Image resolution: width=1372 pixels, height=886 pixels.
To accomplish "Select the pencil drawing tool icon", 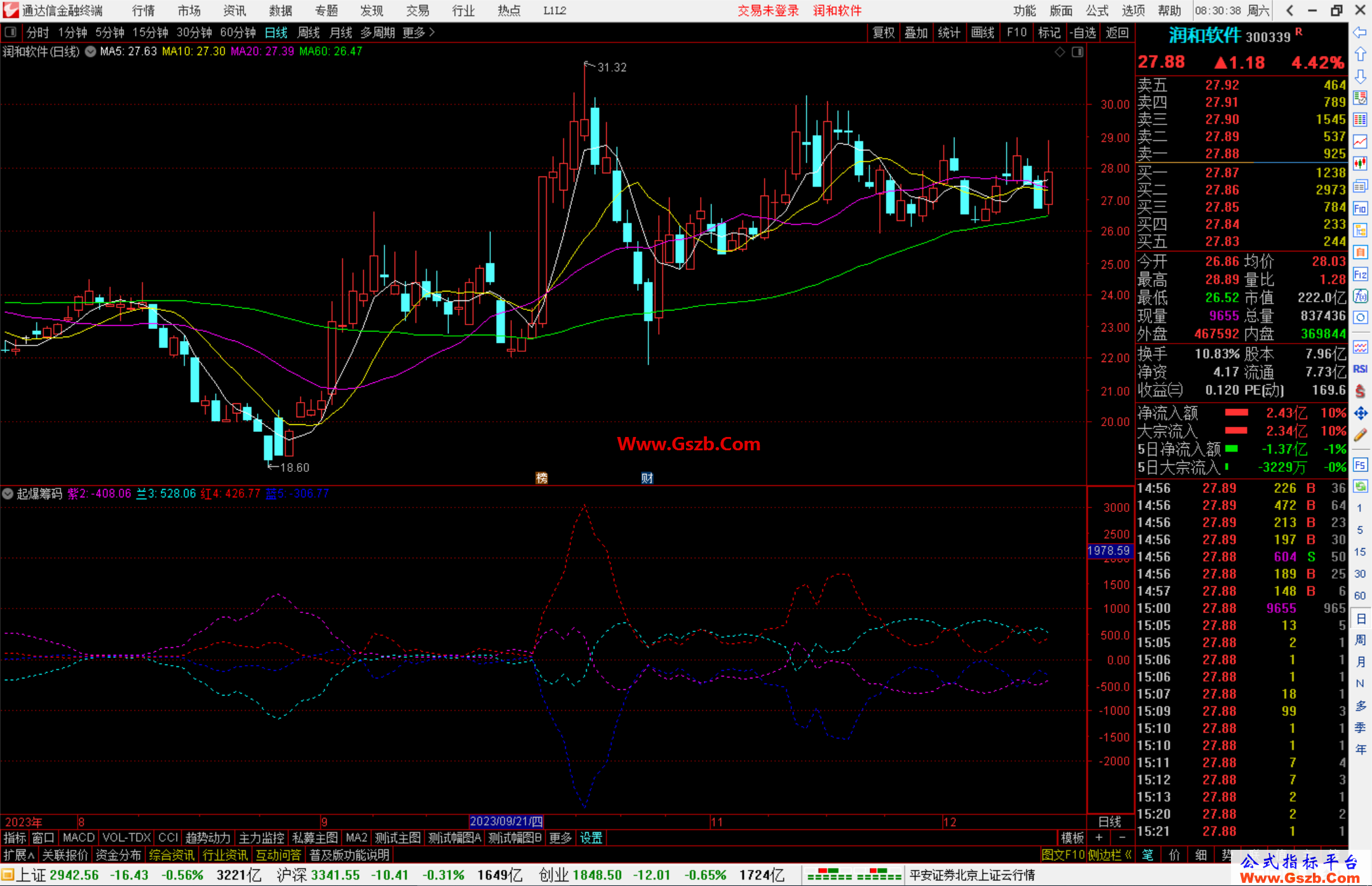I will [x=1360, y=435].
